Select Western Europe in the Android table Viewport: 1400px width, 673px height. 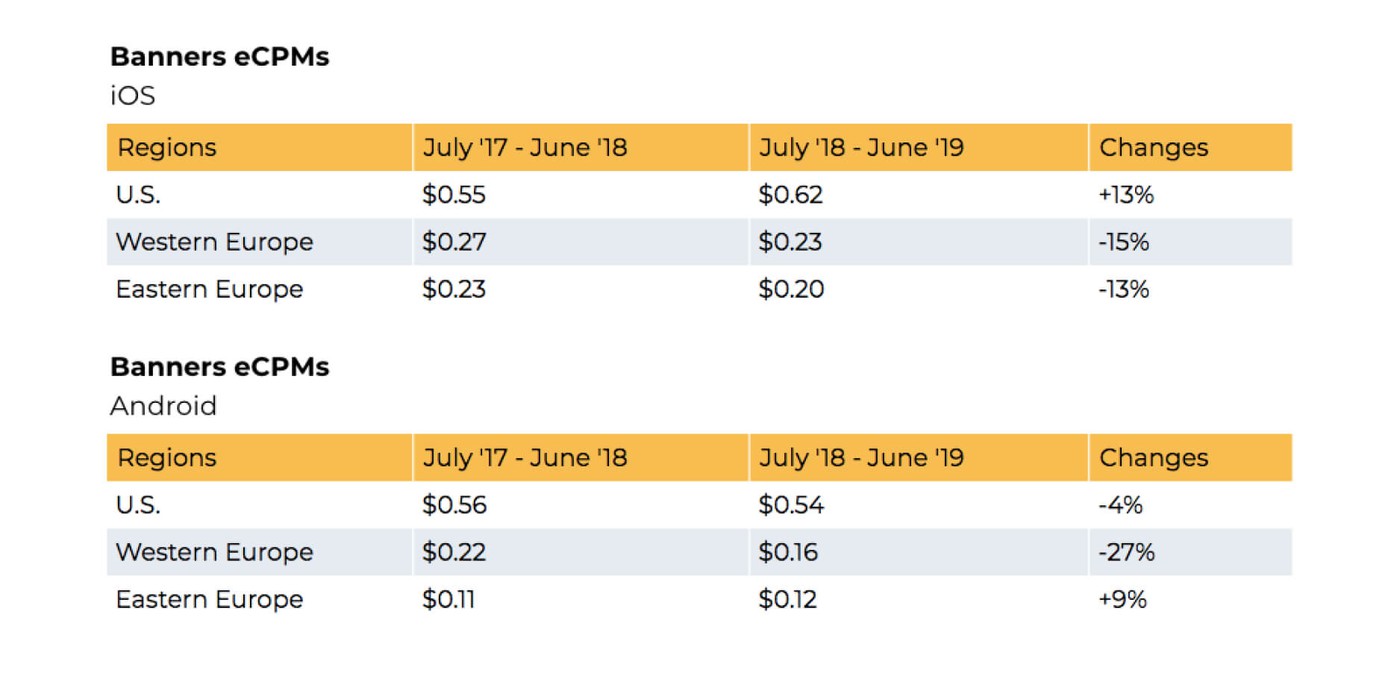pyautogui.click(x=214, y=552)
